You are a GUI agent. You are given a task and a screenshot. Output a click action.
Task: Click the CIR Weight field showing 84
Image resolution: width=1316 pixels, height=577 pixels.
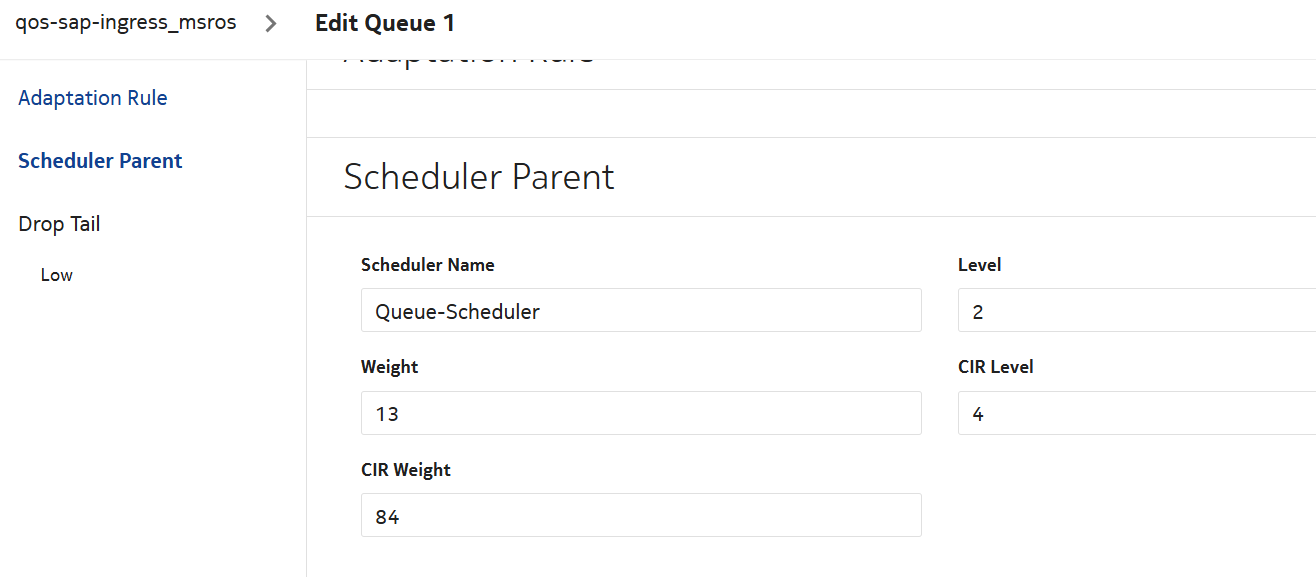coord(640,515)
